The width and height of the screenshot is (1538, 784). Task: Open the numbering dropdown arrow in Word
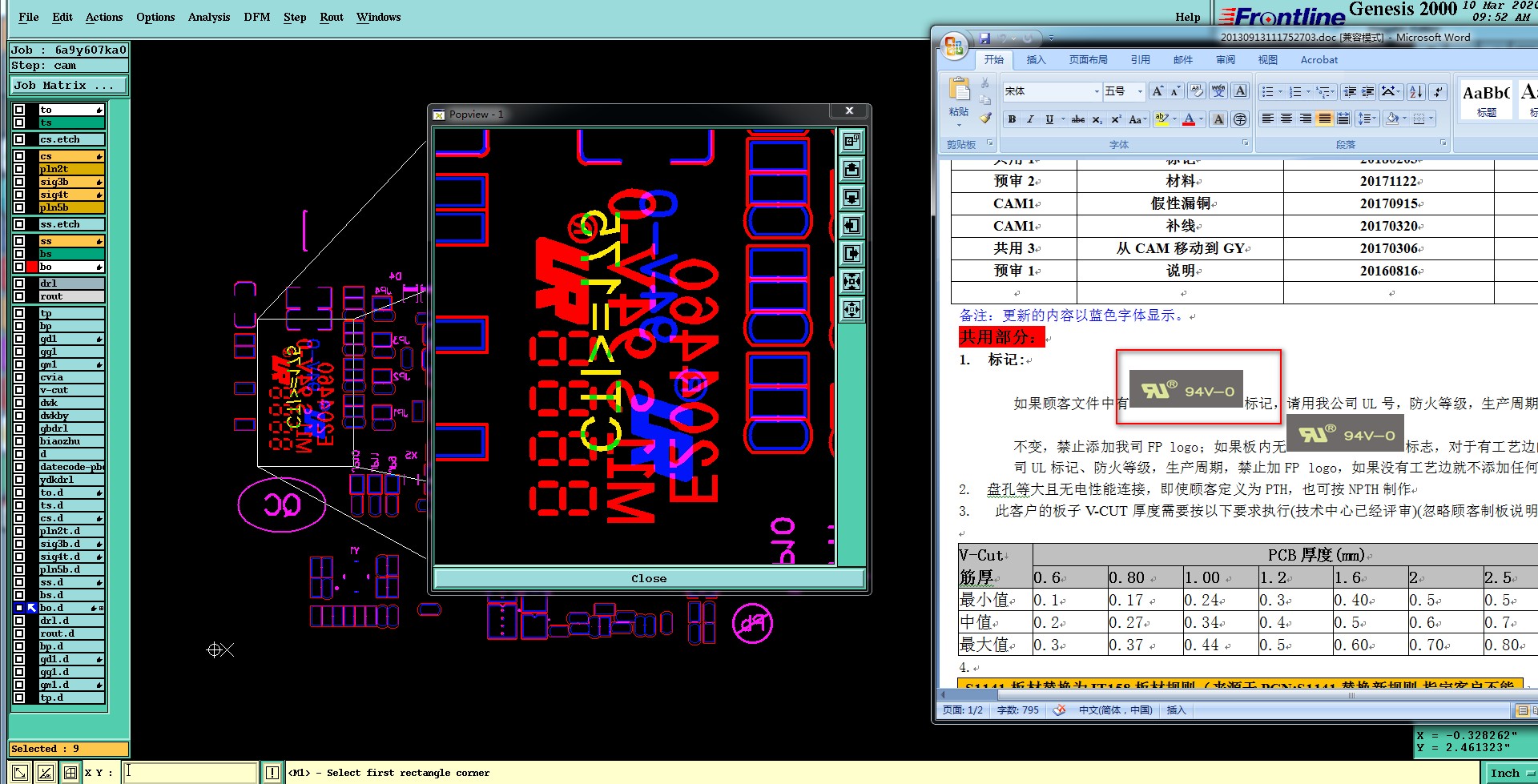tap(1308, 91)
